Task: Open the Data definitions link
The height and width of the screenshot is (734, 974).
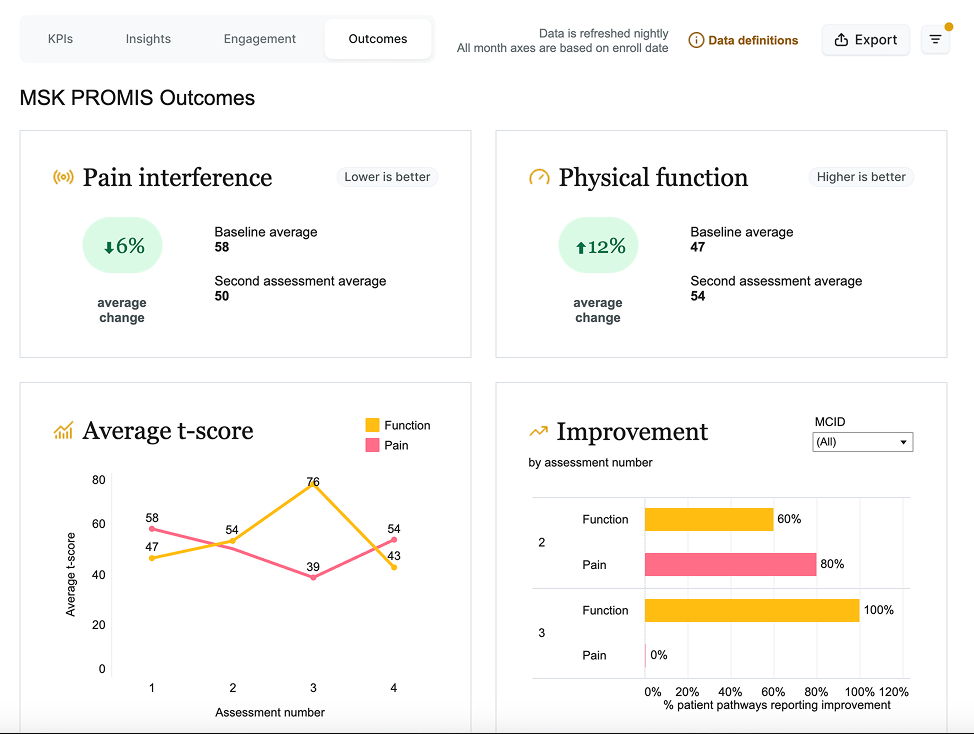Action: 753,40
